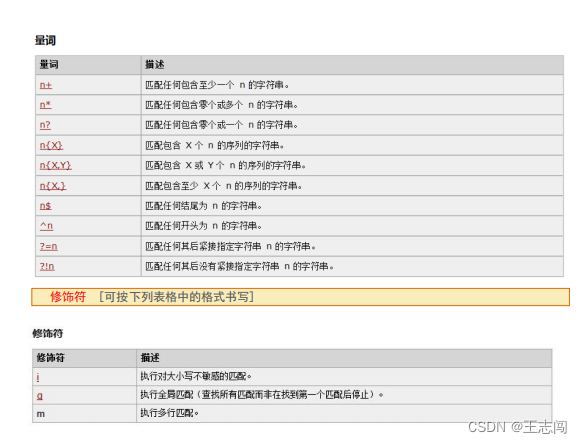Click description 匹配任何开头为 n 的字符串
This screenshot has width=582, height=443.
coord(203,226)
